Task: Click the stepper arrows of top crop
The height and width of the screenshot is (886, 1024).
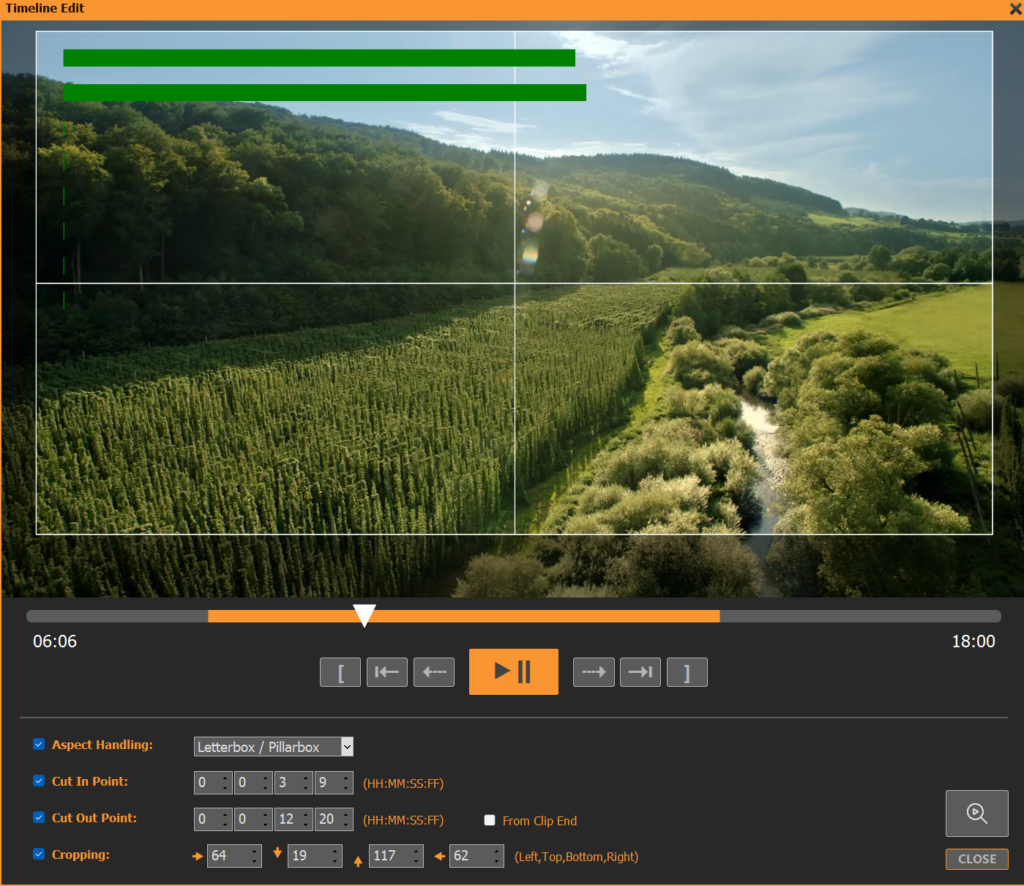Action: (x=336, y=855)
